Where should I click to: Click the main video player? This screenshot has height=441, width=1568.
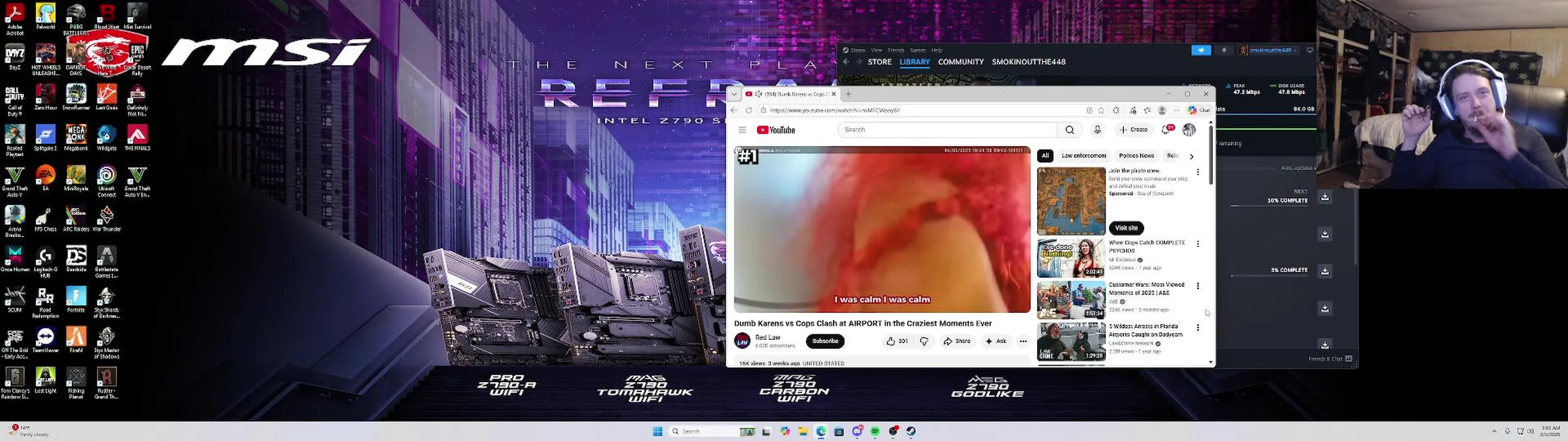tap(882, 230)
